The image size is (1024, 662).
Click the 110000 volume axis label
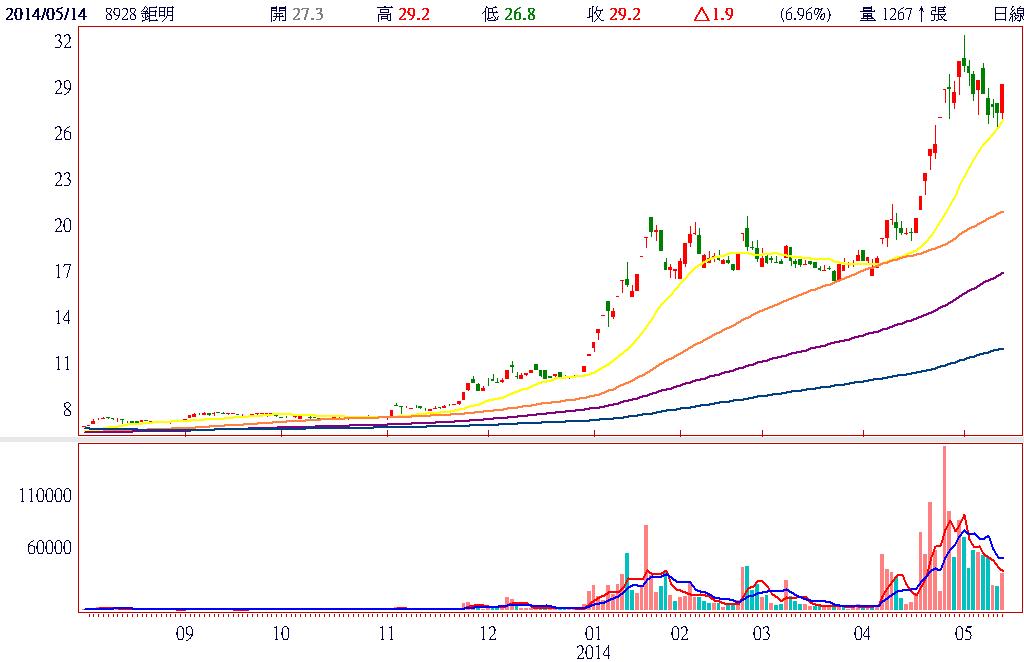[47, 496]
